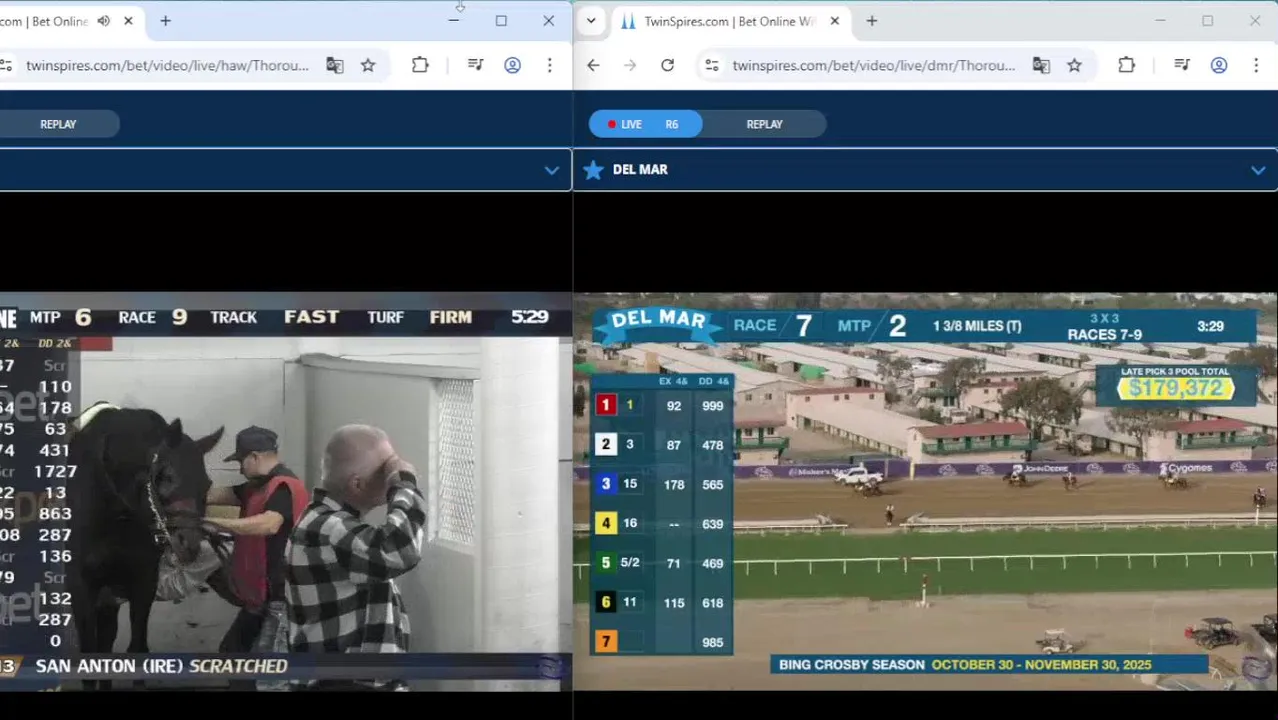Image resolution: width=1278 pixels, height=720 pixels.
Task: Open Chrome menu in left window
Action: point(549,65)
